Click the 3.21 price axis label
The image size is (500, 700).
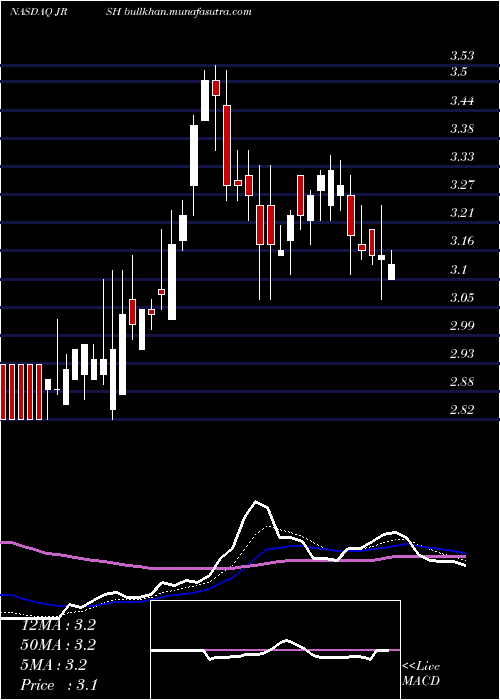pos(462,212)
